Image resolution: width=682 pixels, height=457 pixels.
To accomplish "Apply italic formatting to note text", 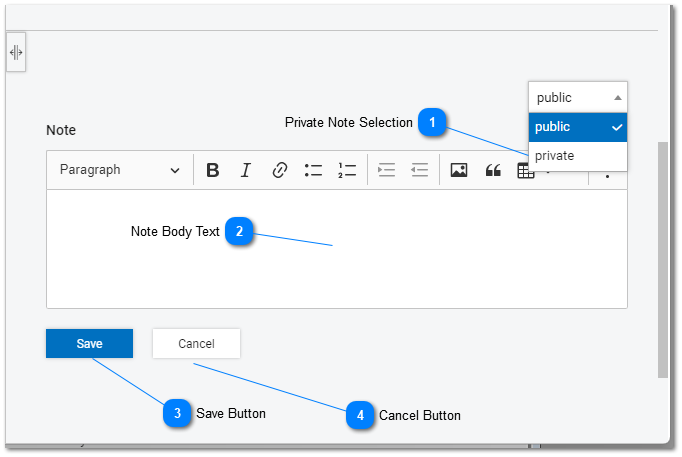I will point(246,170).
